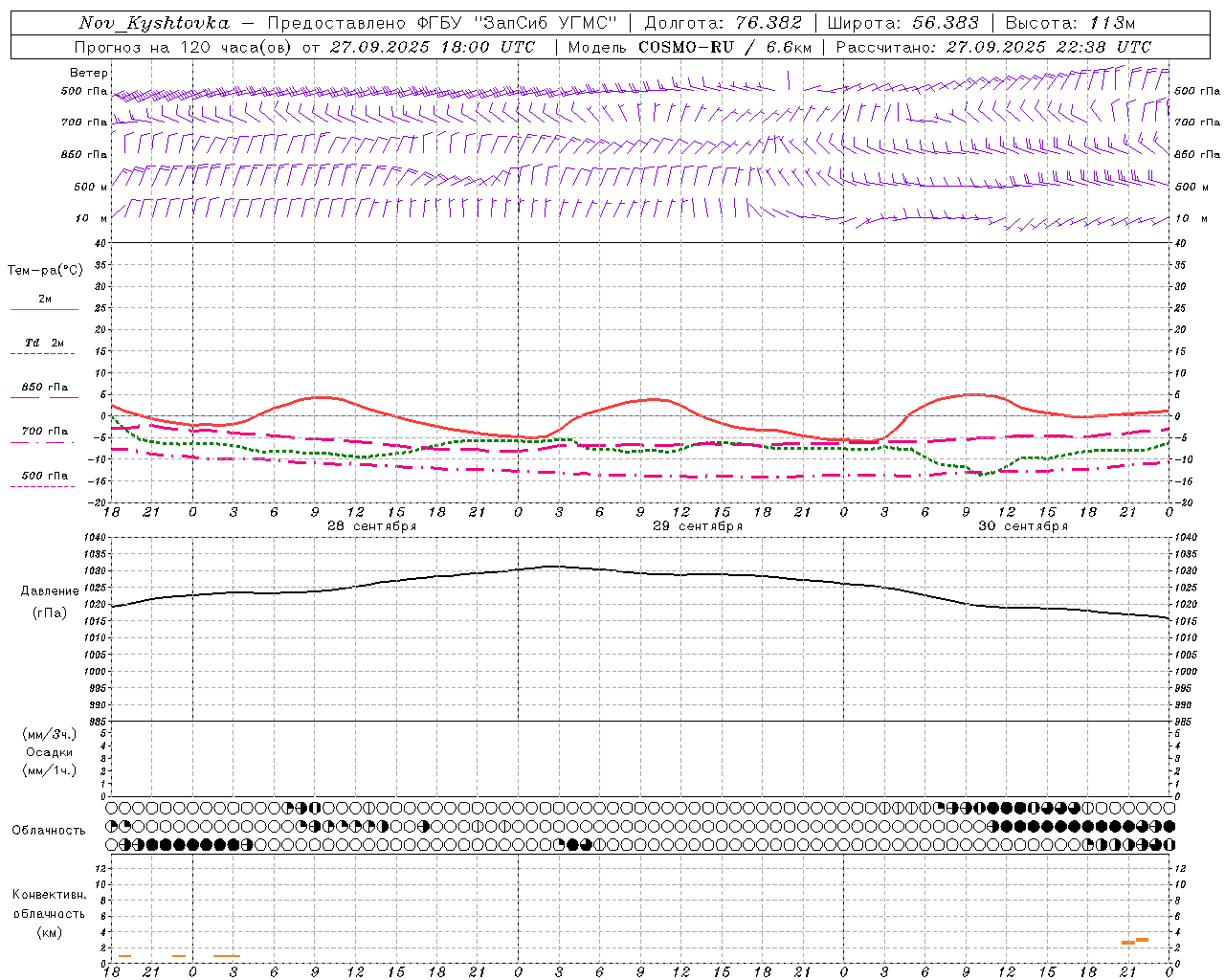This screenshot has width=1225, height=980.
Task: Click the "Прогноз на 120 часа(ов)" text
Action: tap(185, 47)
